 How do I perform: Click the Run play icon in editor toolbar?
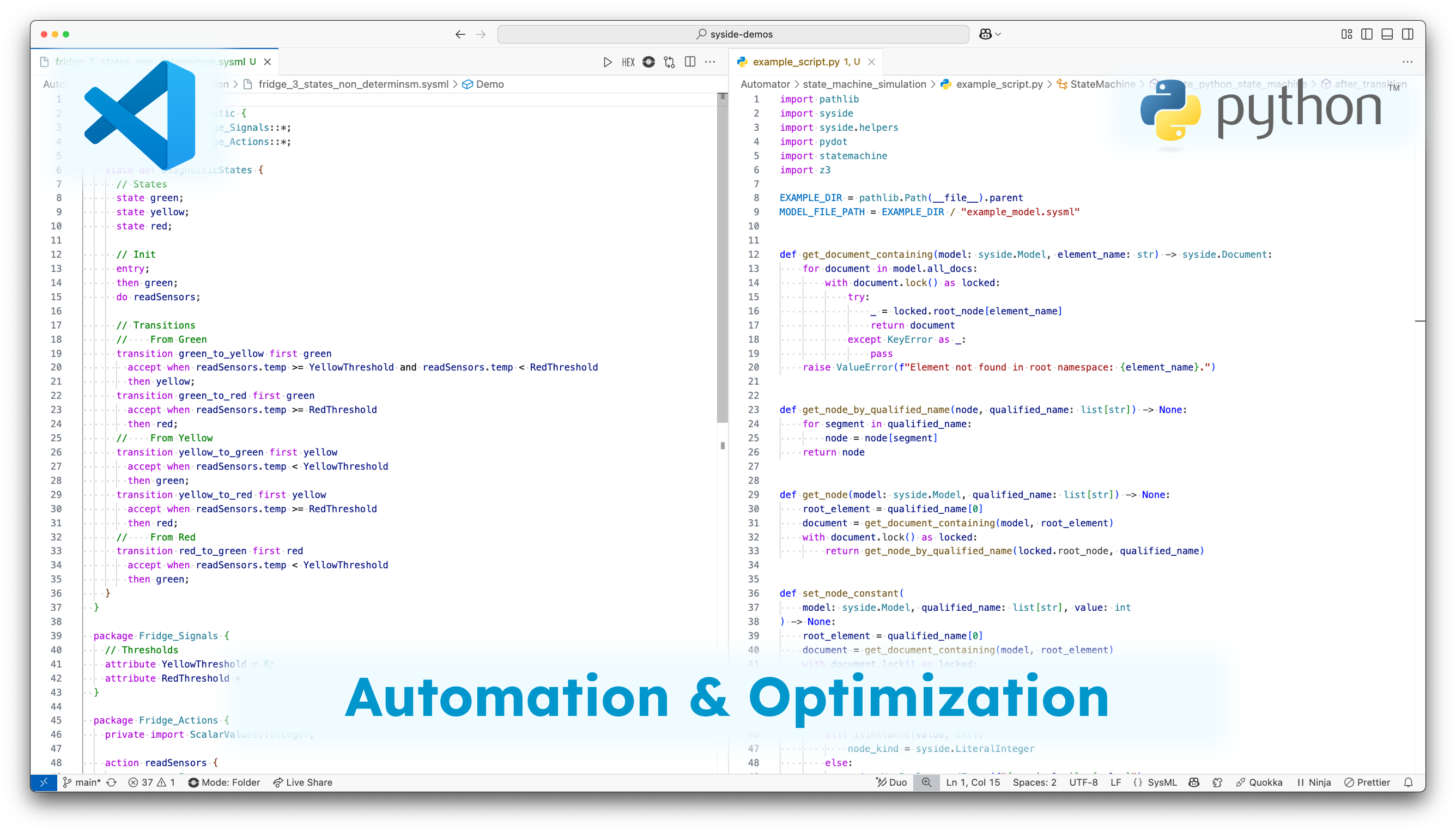tap(608, 62)
